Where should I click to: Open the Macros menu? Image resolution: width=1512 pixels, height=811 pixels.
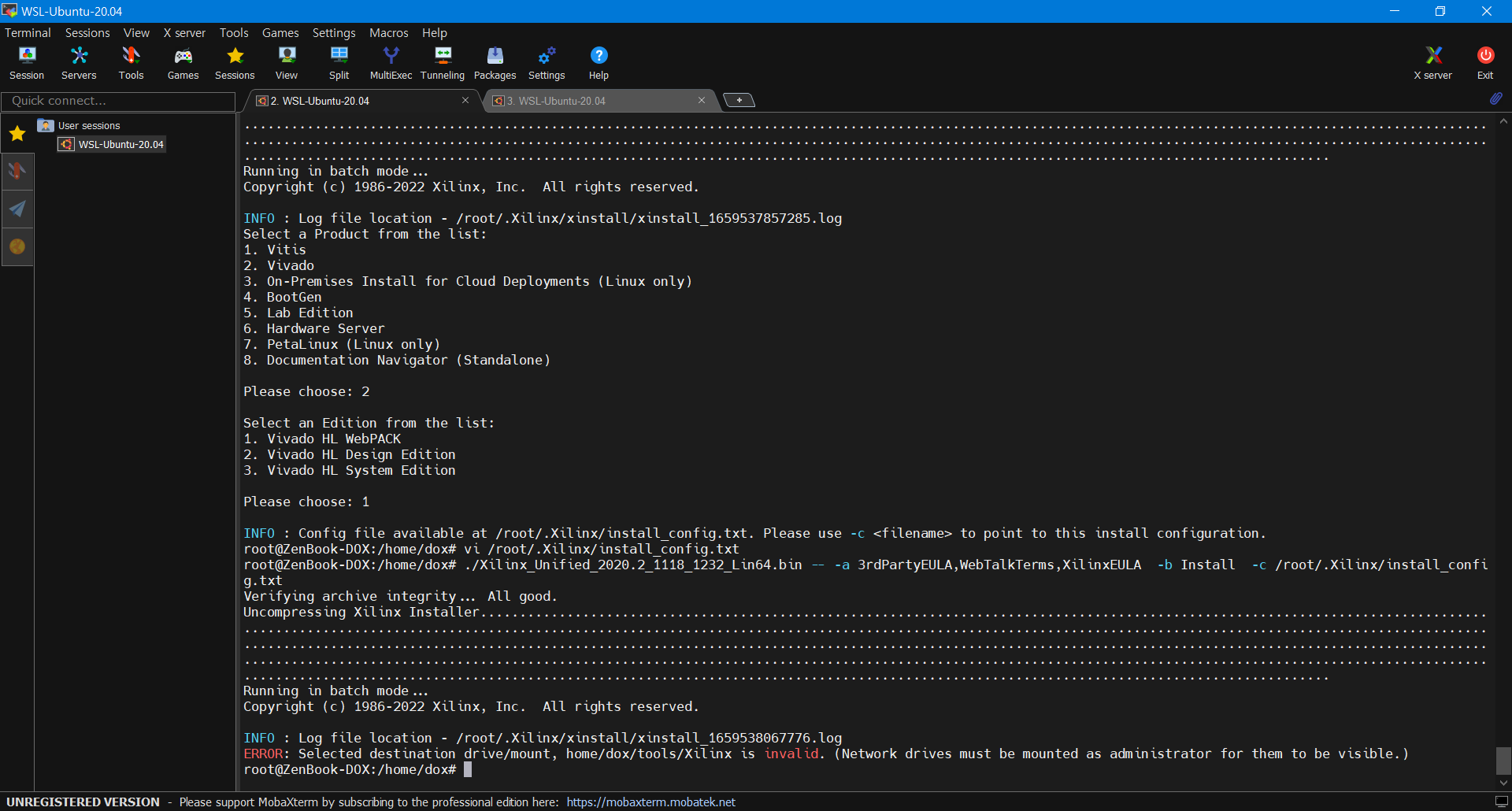coord(389,33)
